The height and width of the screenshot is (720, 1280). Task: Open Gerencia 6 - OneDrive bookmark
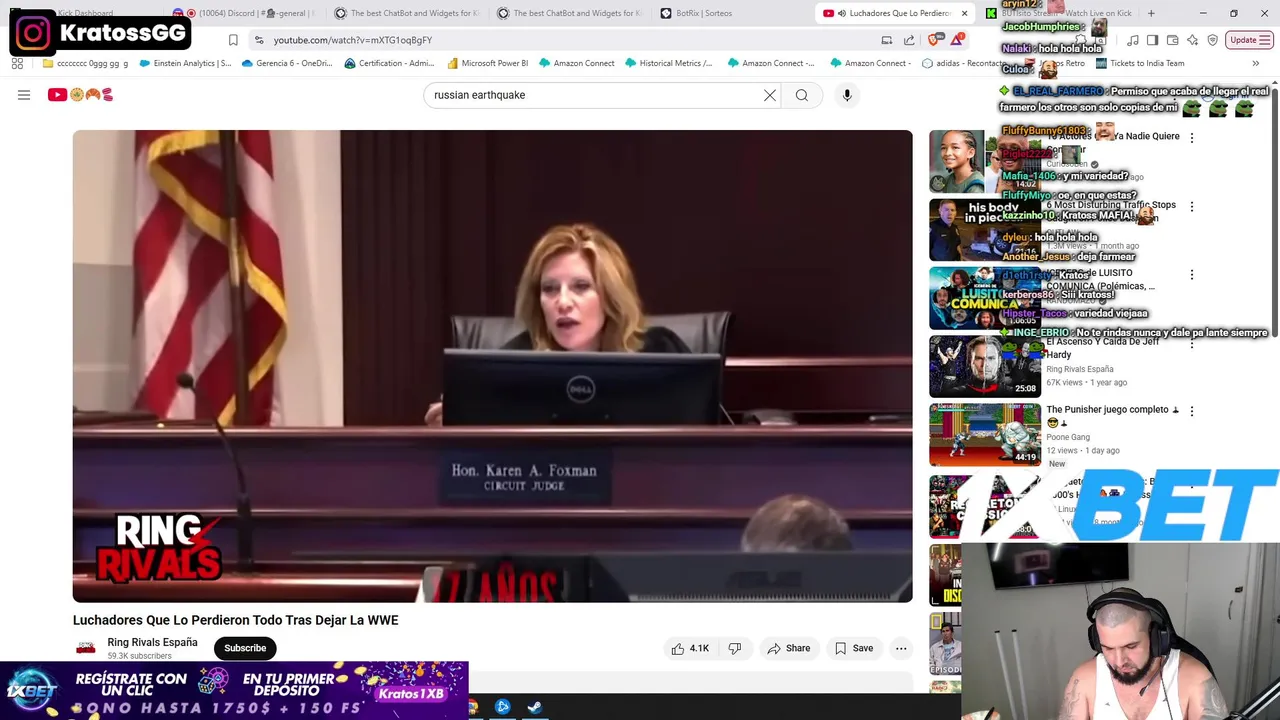[287, 63]
